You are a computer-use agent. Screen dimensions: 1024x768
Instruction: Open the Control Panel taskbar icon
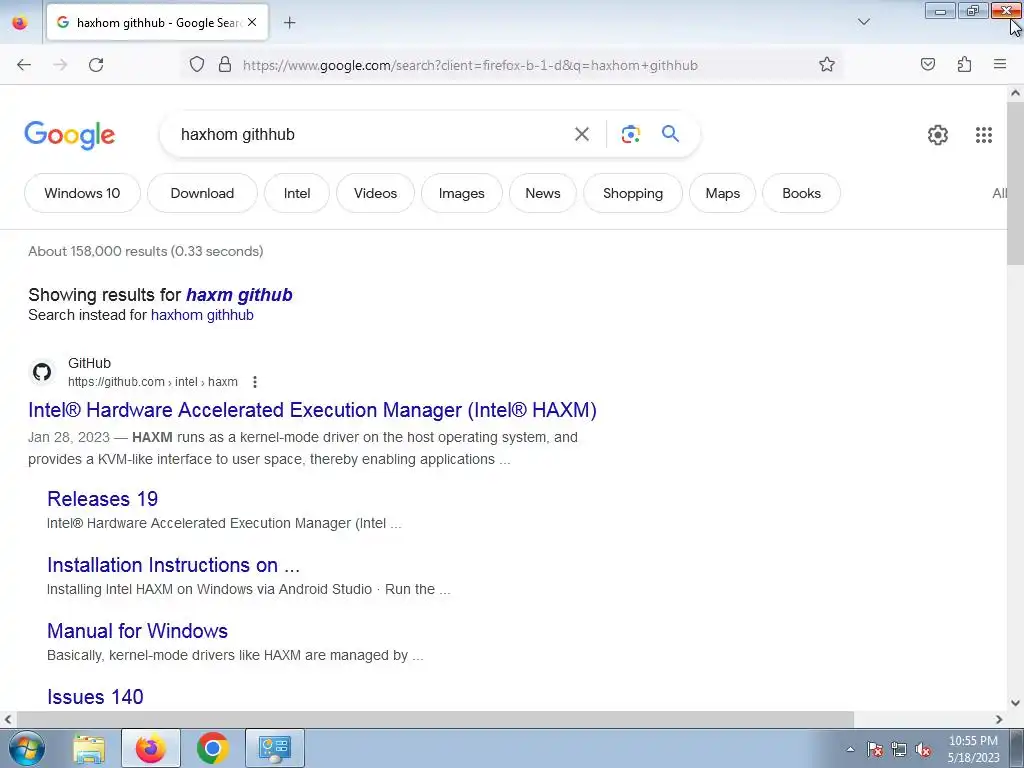click(x=274, y=748)
